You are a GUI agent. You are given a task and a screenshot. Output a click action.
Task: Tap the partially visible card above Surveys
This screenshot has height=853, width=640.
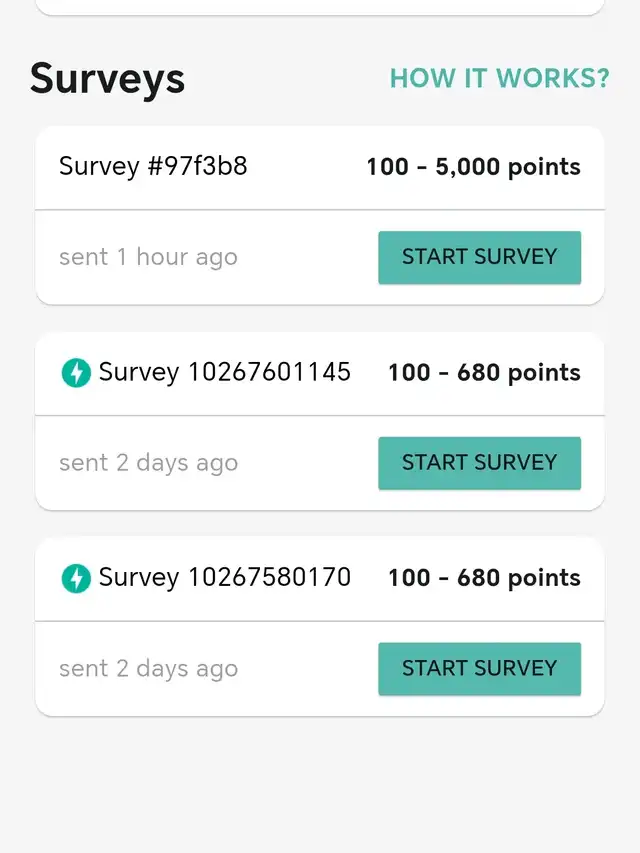pyautogui.click(x=320, y=7)
